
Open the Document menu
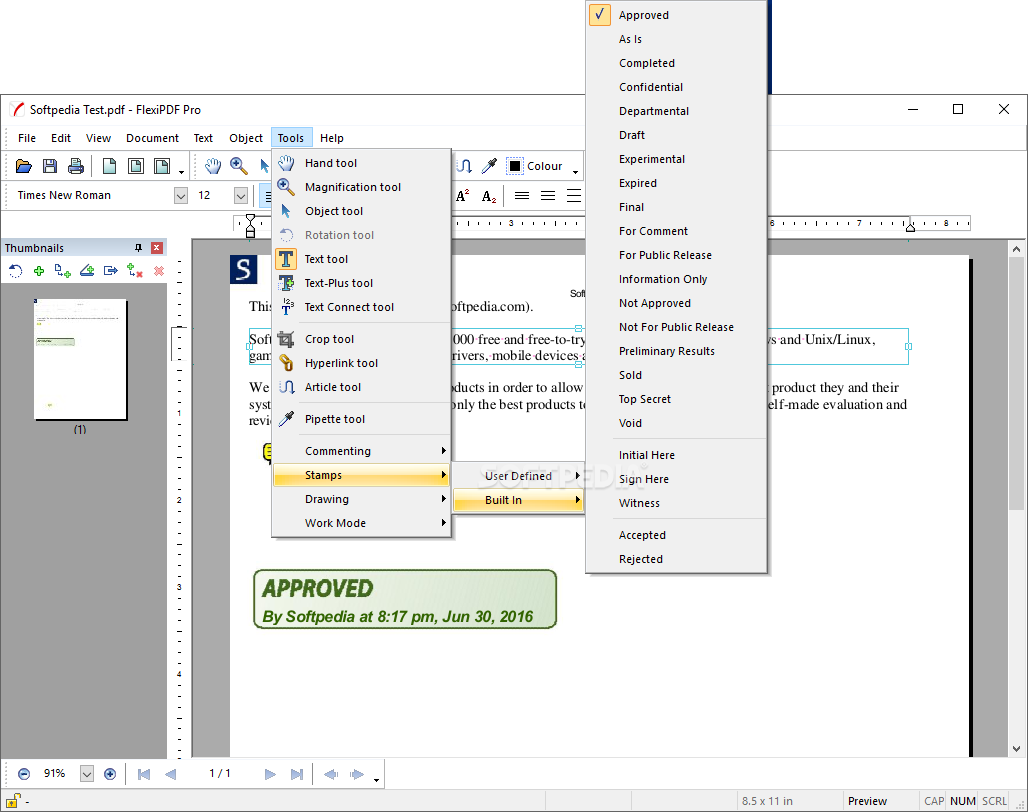click(x=152, y=138)
